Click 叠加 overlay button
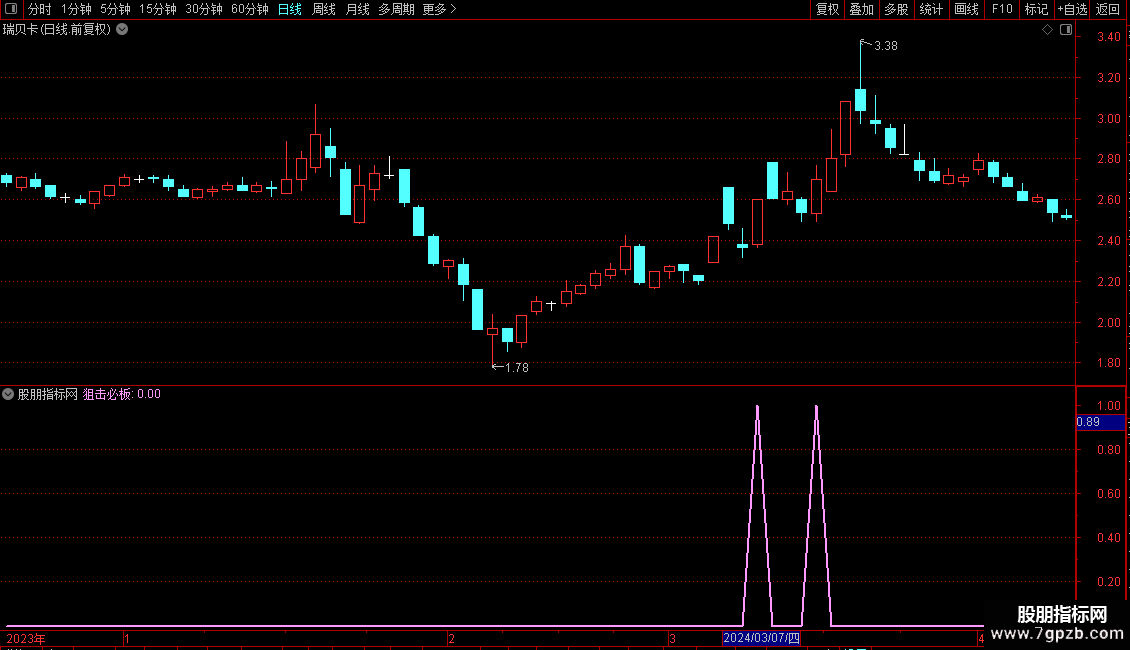This screenshot has height=650, width=1130. point(861,9)
